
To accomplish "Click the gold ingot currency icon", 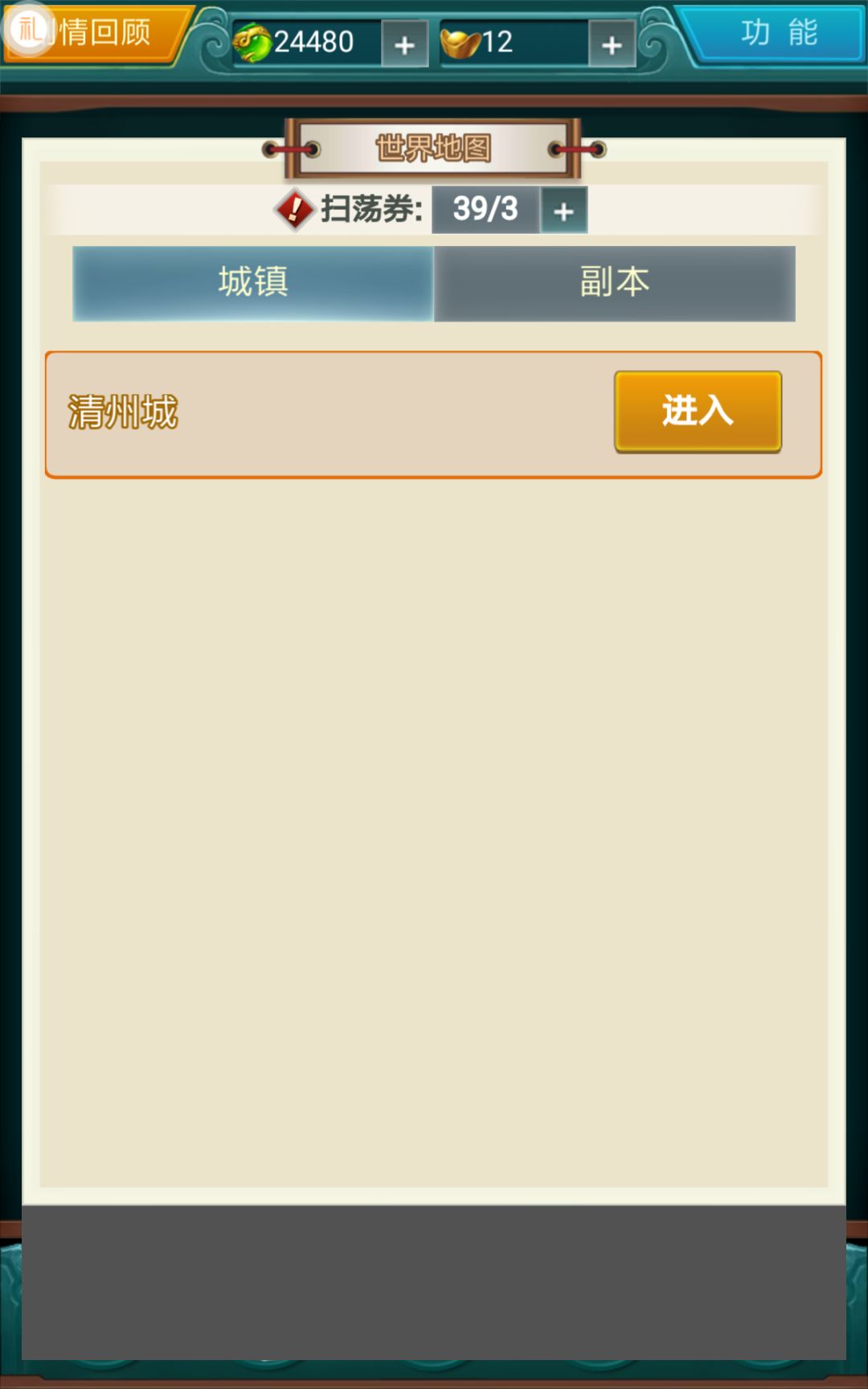I will coord(461,43).
